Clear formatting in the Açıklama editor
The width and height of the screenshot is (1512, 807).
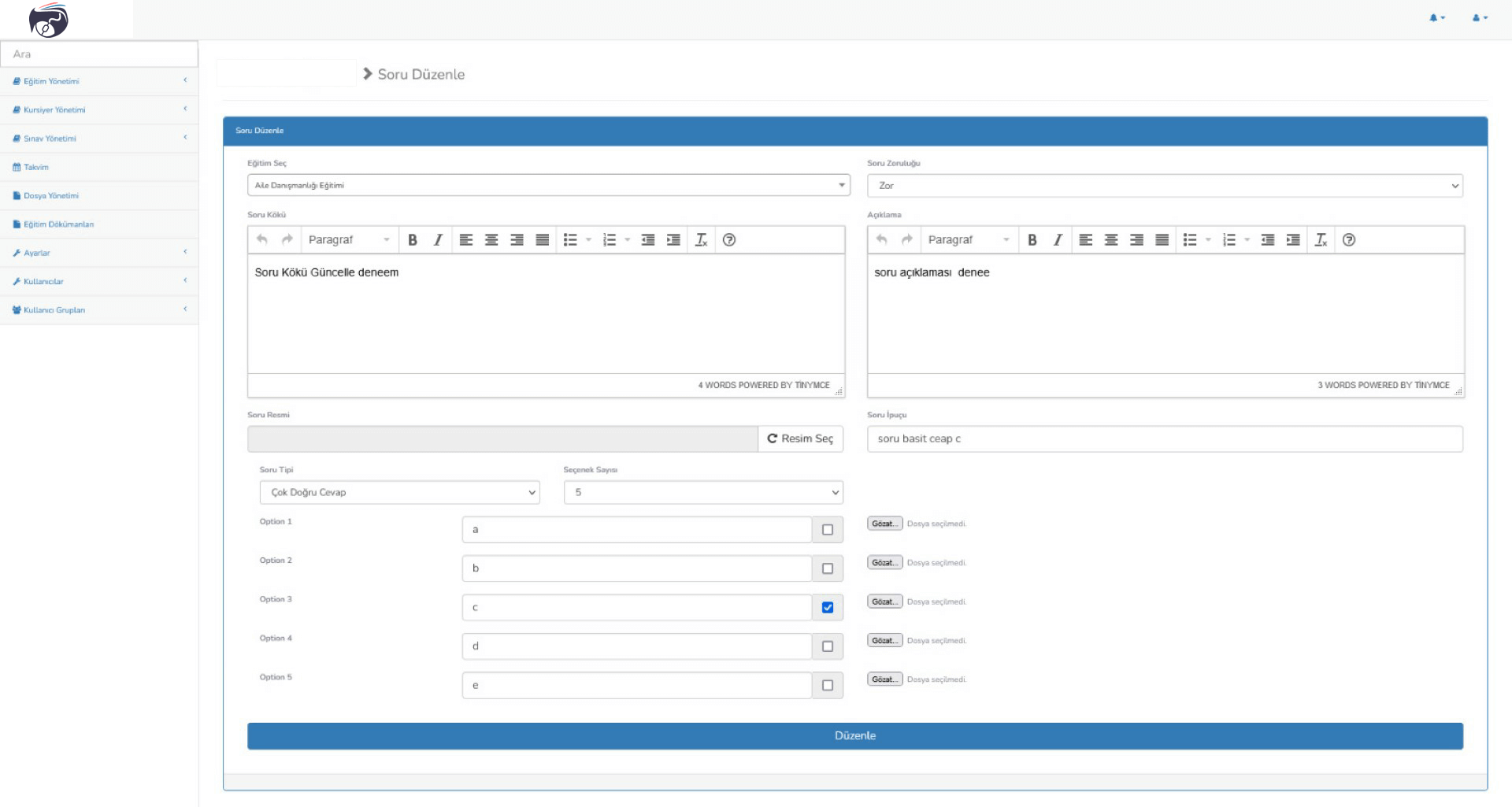coord(1321,240)
